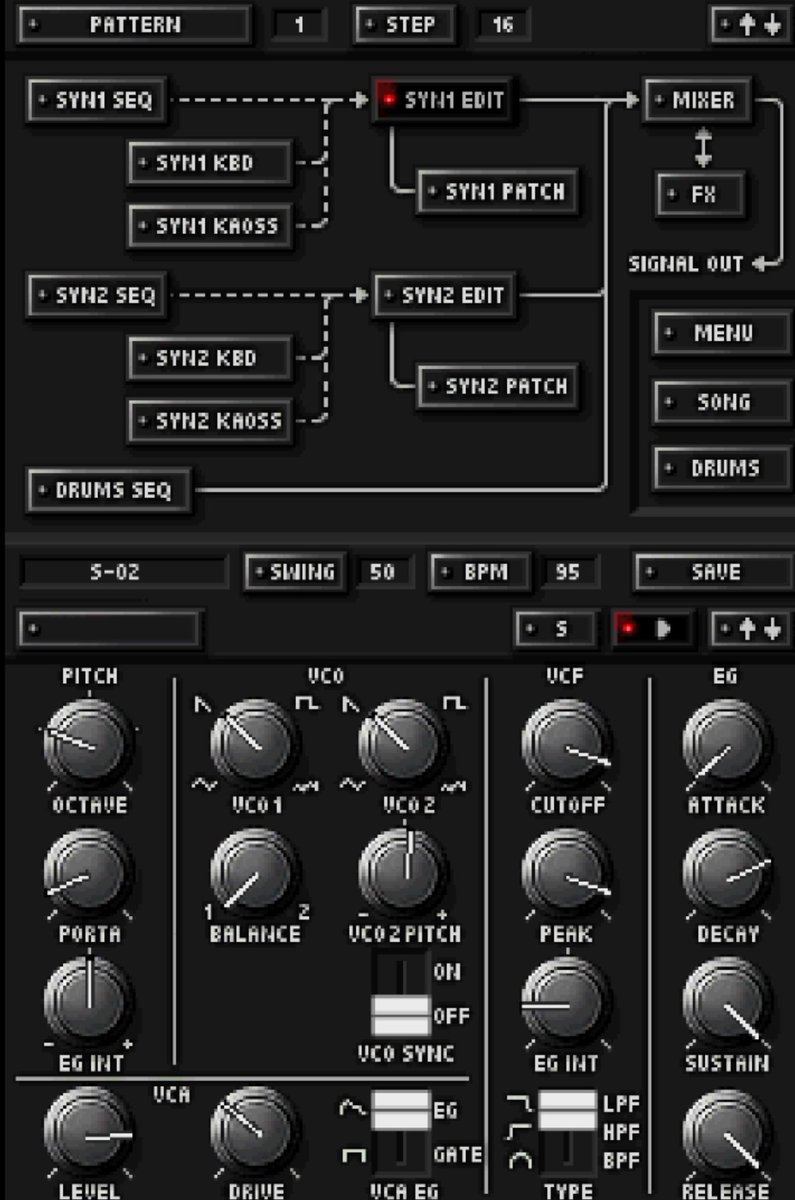This screenshot has height=1200, width=795.
Task: Open the DRUMS page
Action: click(x=722, y=468)
